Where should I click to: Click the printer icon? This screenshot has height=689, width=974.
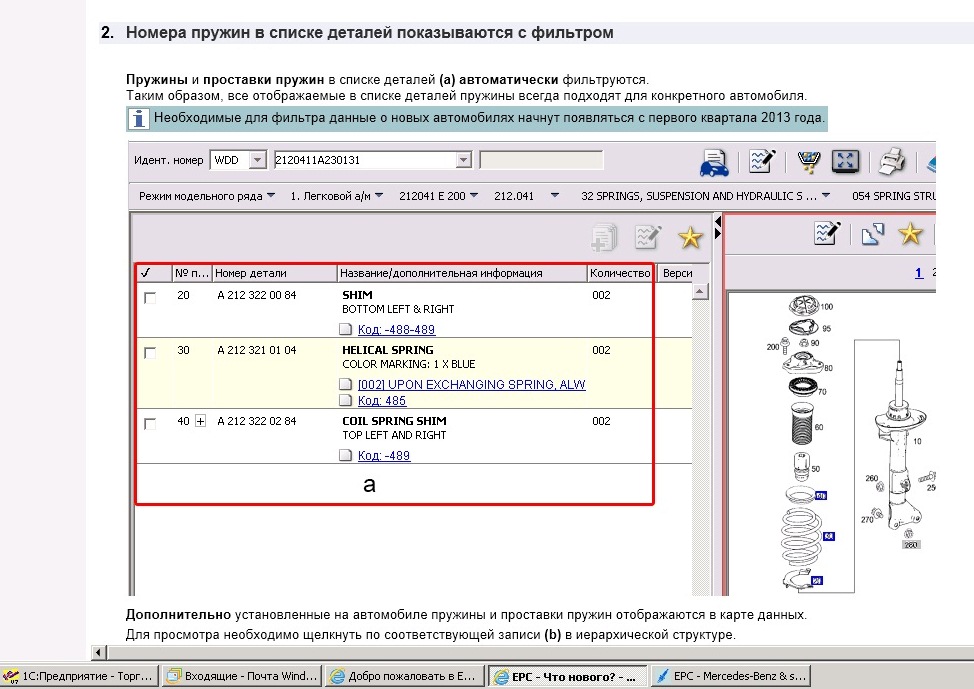[891, 161]
